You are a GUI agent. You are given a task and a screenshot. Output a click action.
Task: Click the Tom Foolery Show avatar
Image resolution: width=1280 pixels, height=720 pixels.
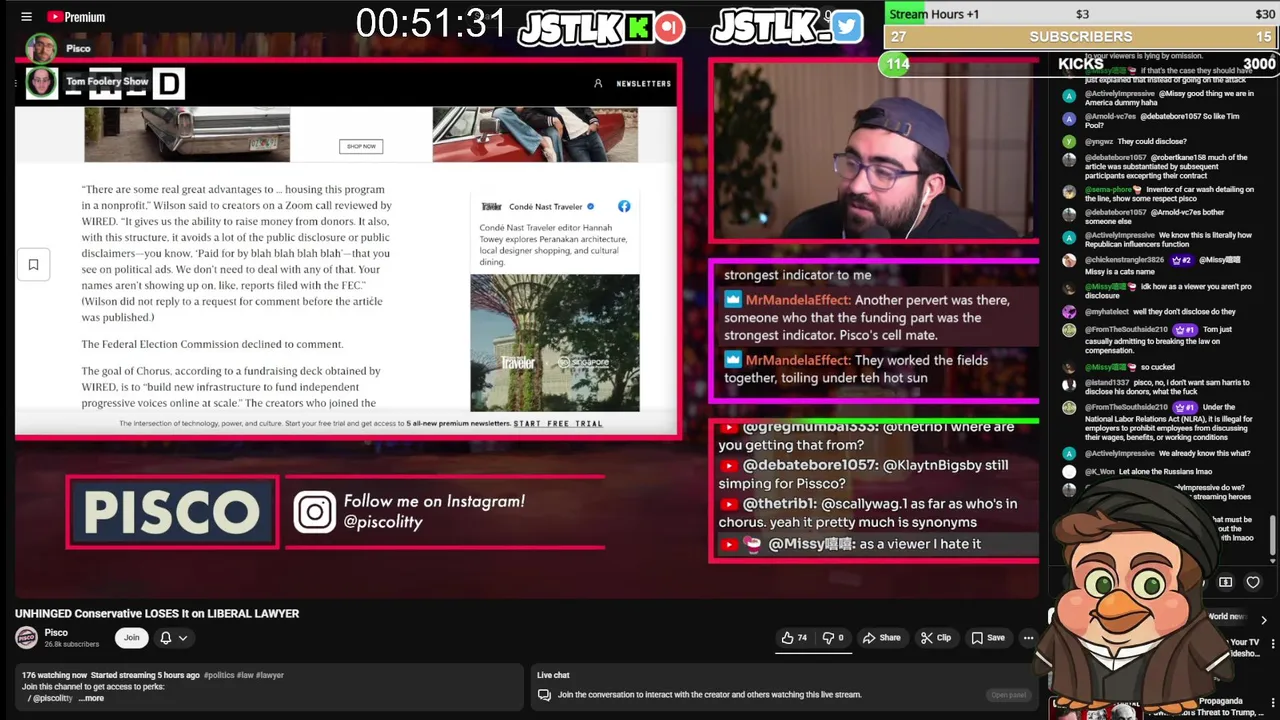point(42,82)
